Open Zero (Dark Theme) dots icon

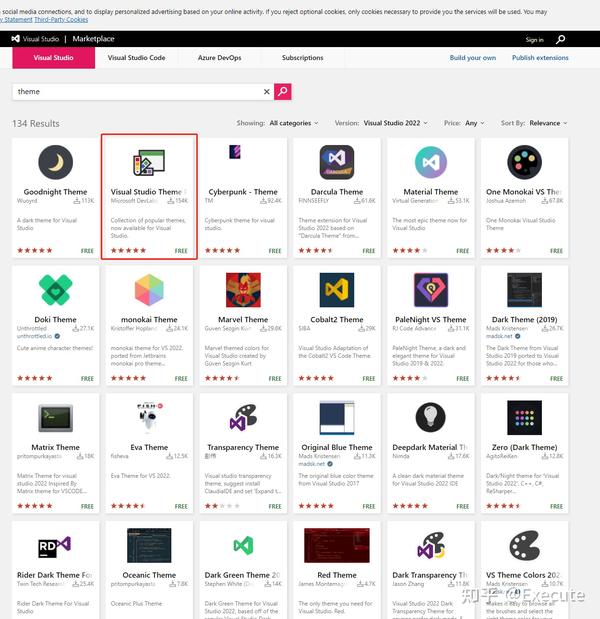pos(524,418)
